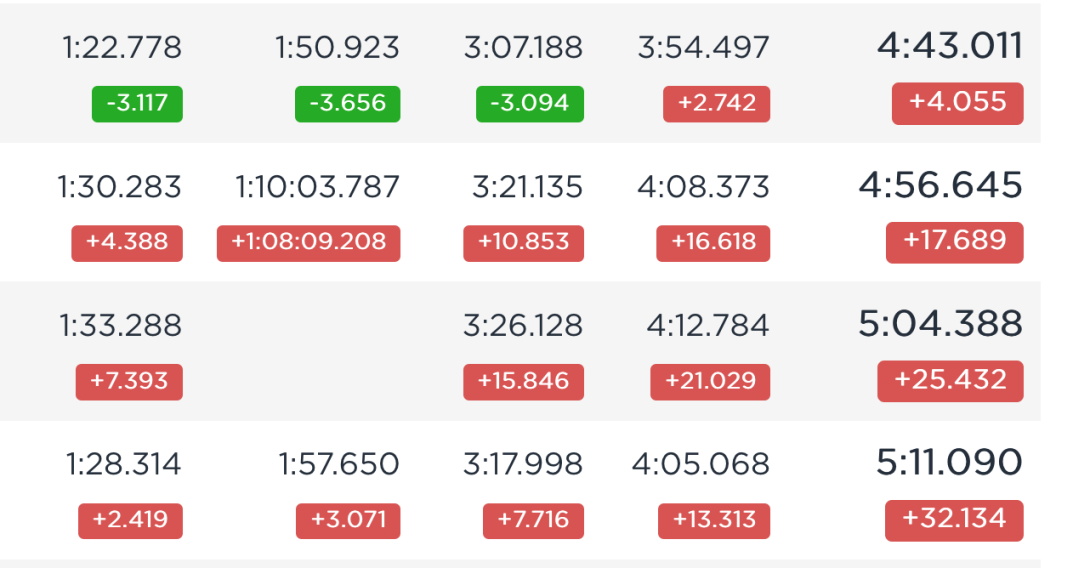Viewport: 1090px width, 568px height.
Task: Click the +3.071 red split badge
Action: click(x=348, y=521)
